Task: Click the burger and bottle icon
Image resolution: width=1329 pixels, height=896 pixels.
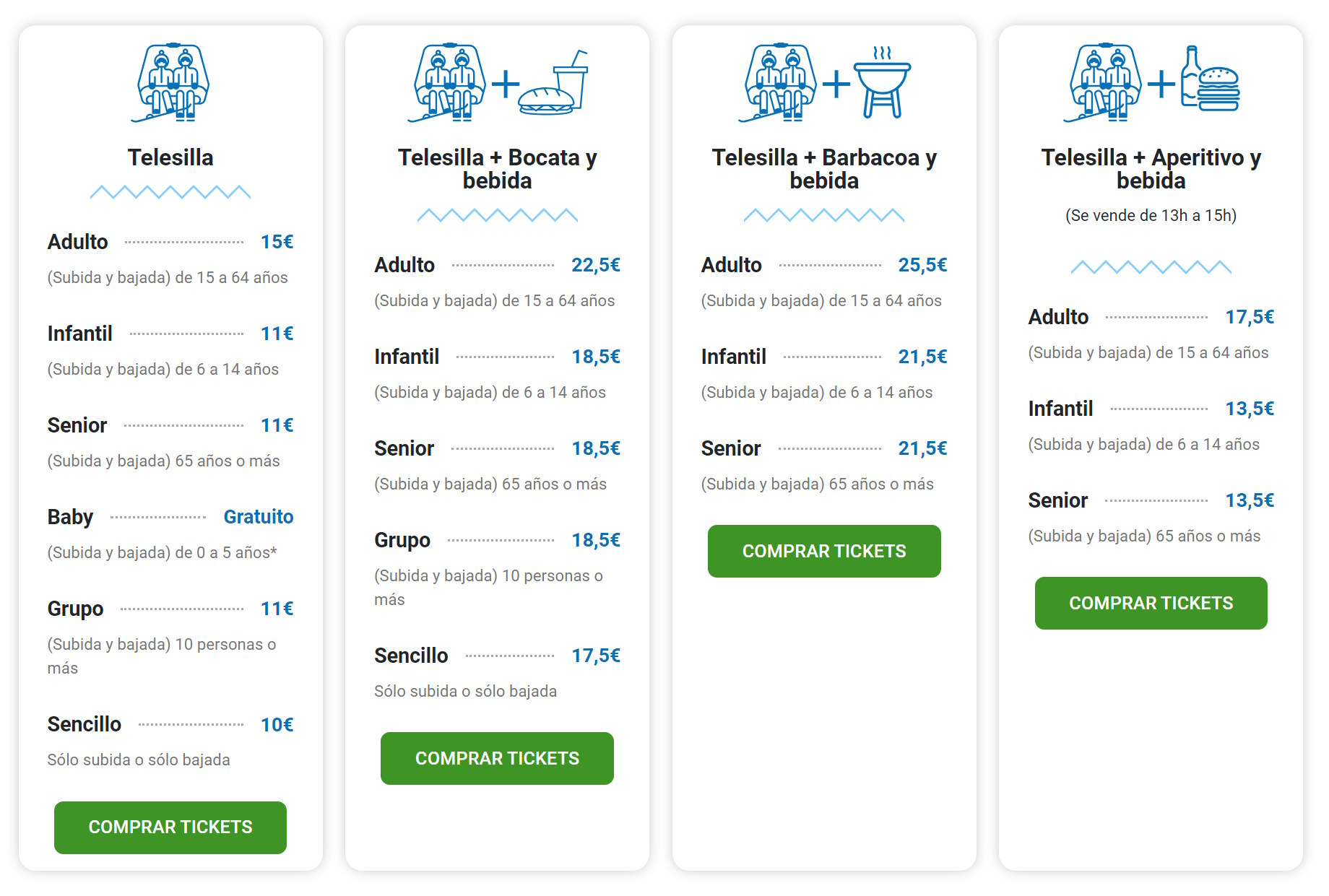Action: coord(1211,79)
